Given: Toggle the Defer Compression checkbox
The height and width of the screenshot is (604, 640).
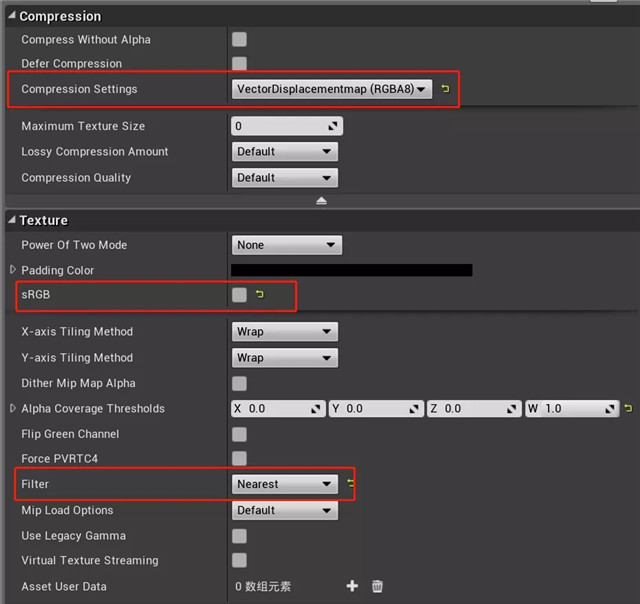Looking at the screenshot, I should click(x=239, y=64).
